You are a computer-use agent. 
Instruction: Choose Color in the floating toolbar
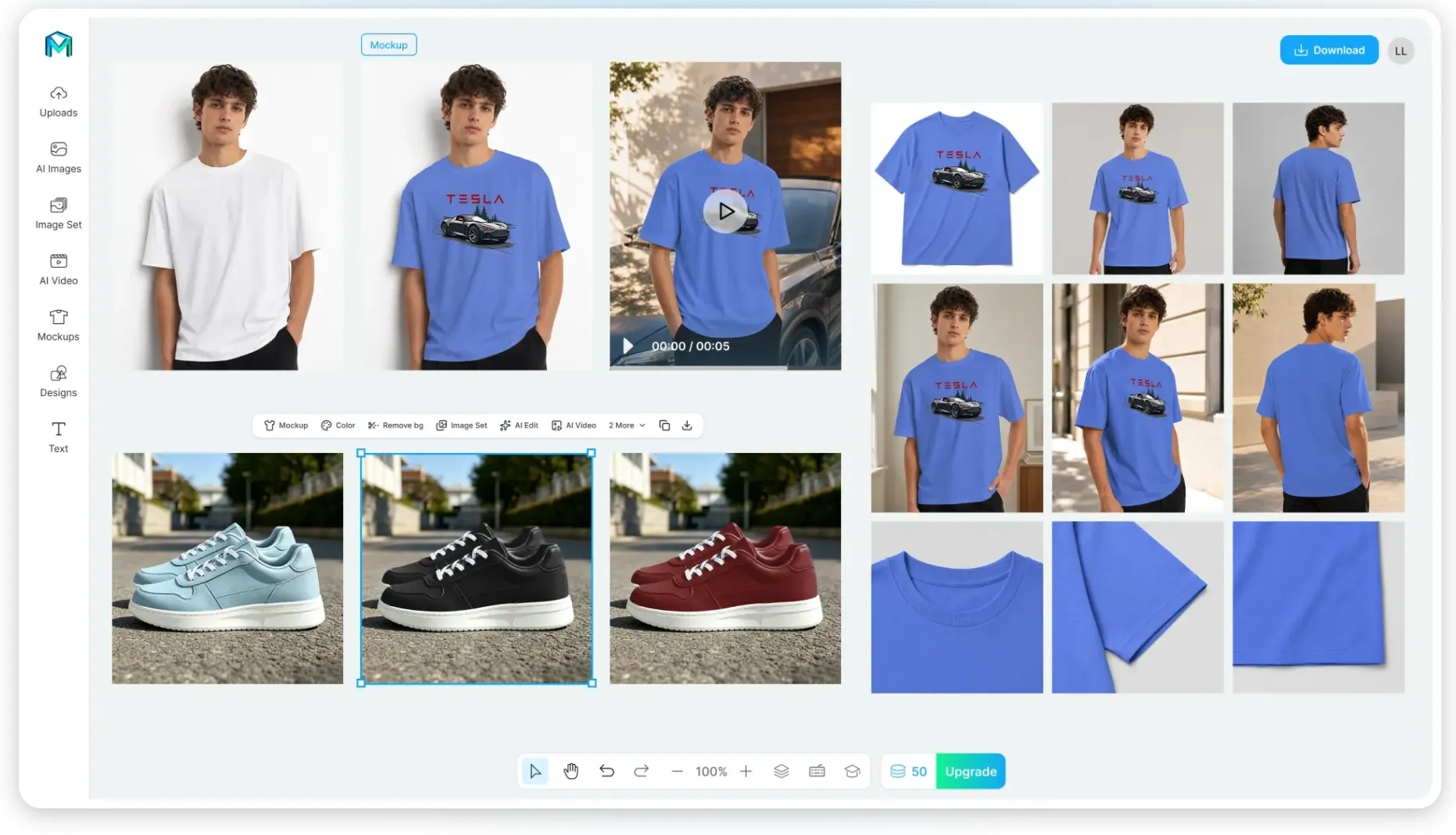[x=338, y=426]
